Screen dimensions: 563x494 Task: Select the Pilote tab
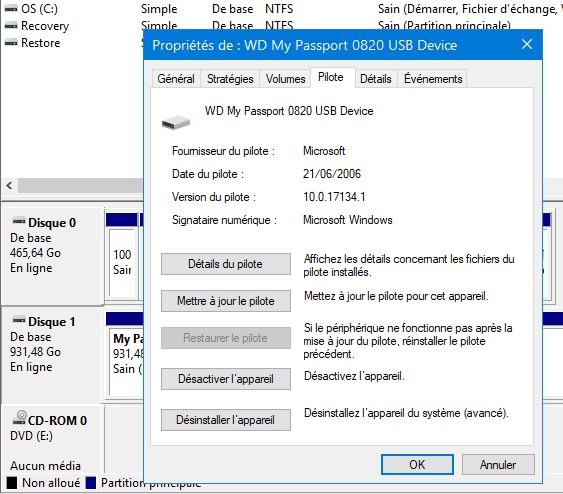coord(333,77)
